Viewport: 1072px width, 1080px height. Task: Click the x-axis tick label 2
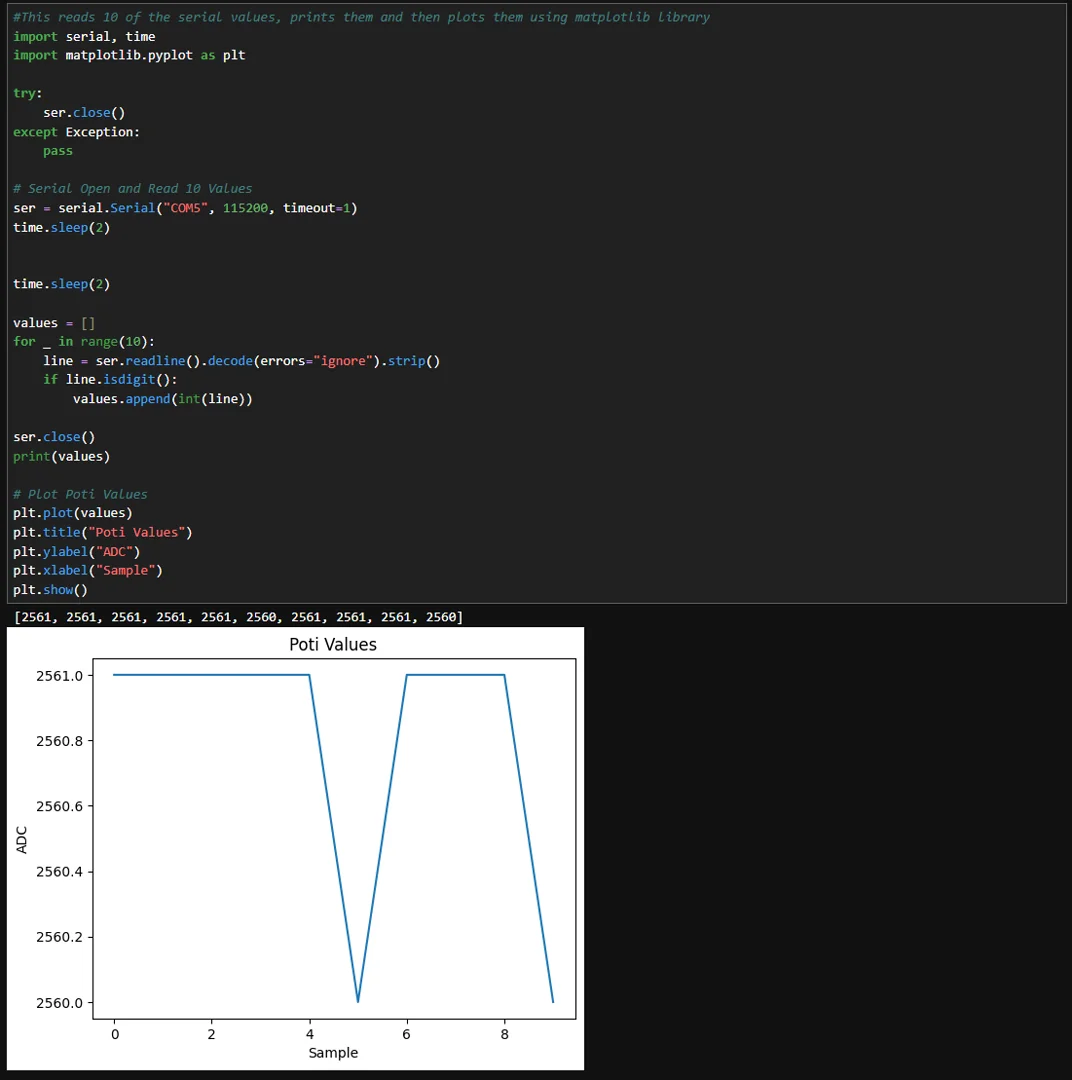pyautogui.click(x=212, y=1035)
